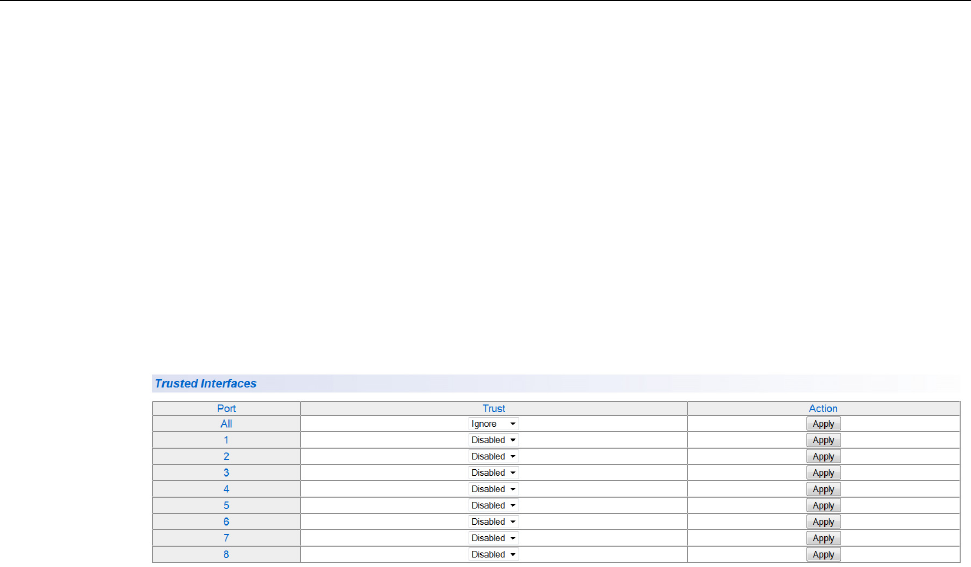This screenshot has height=567, width=971.
Task: Open the Trust dropdown for All ports
Action: click(x=493, y=424)
